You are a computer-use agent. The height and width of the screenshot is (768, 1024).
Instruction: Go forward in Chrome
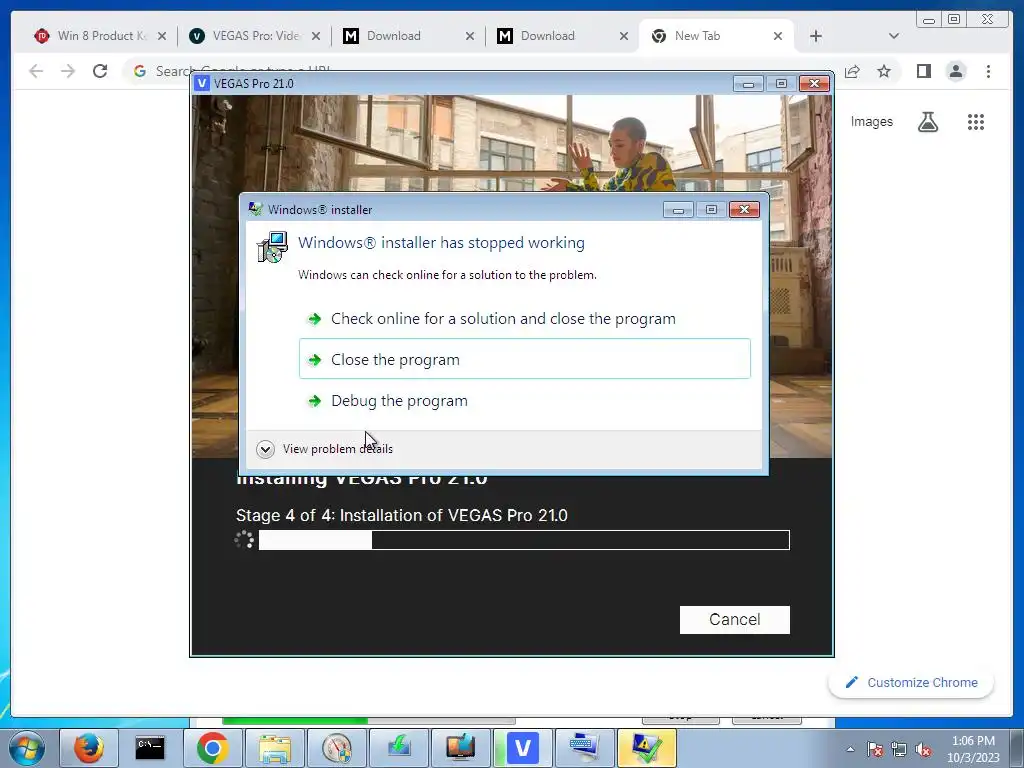[x=68, y=71]
